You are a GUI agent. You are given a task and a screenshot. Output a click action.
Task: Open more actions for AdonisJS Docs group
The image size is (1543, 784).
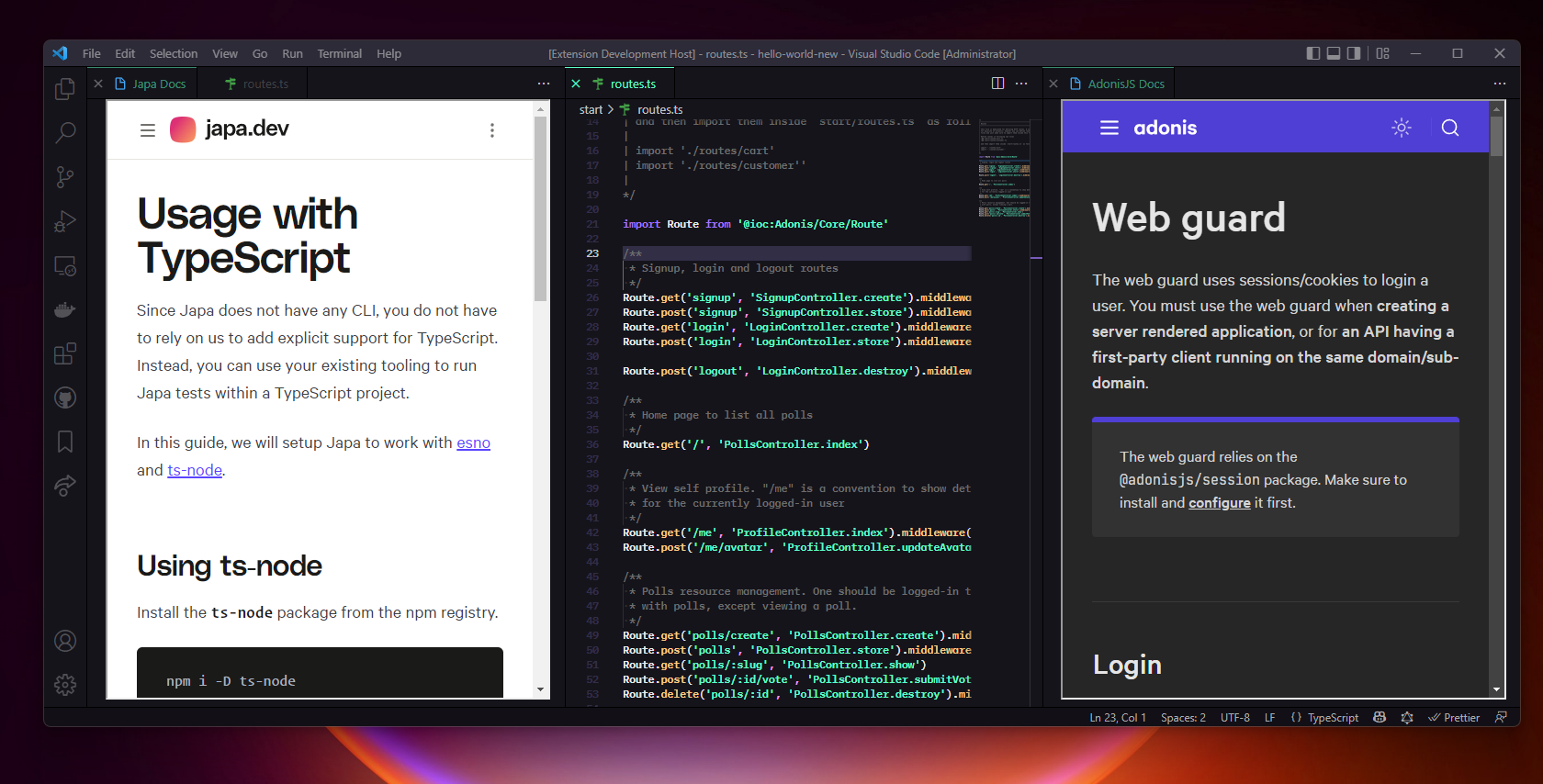pyautogui.click(x=1500, y=84)
